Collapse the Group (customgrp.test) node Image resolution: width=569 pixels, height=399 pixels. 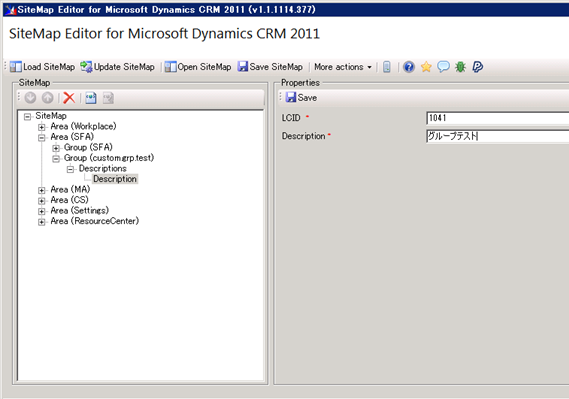56,159
